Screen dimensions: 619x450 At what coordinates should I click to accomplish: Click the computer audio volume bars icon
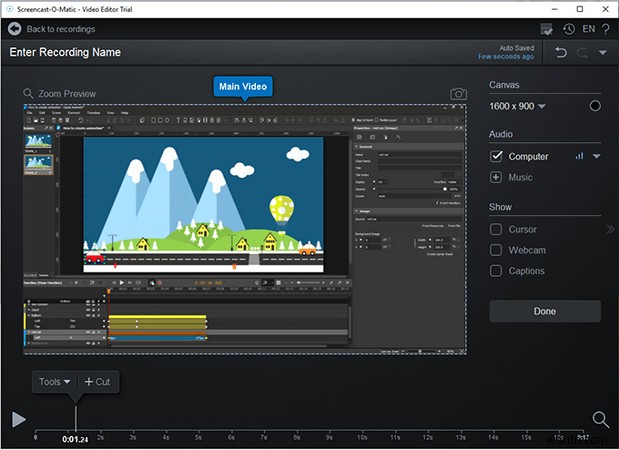point(579,156)
